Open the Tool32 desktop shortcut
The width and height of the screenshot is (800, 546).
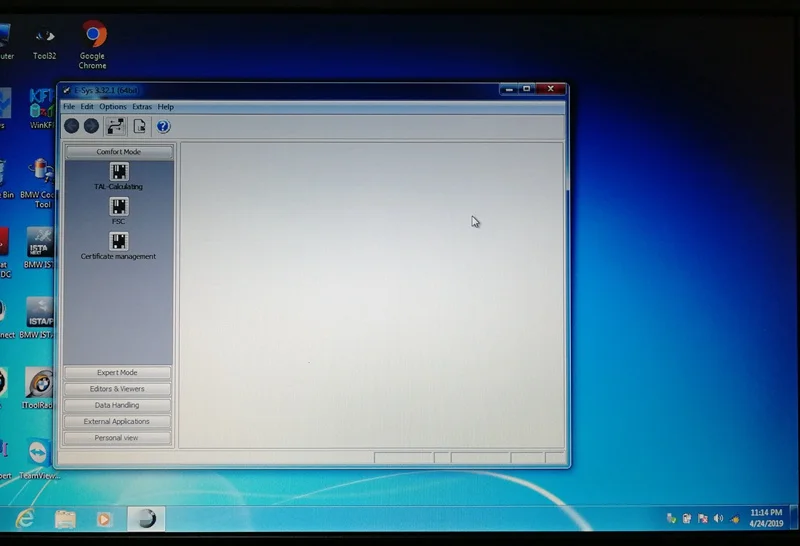point(45,43)
